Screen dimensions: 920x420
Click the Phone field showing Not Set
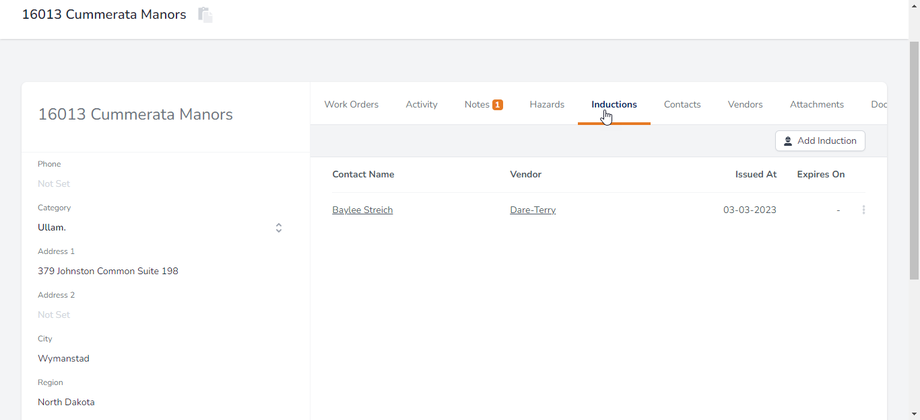54,184
